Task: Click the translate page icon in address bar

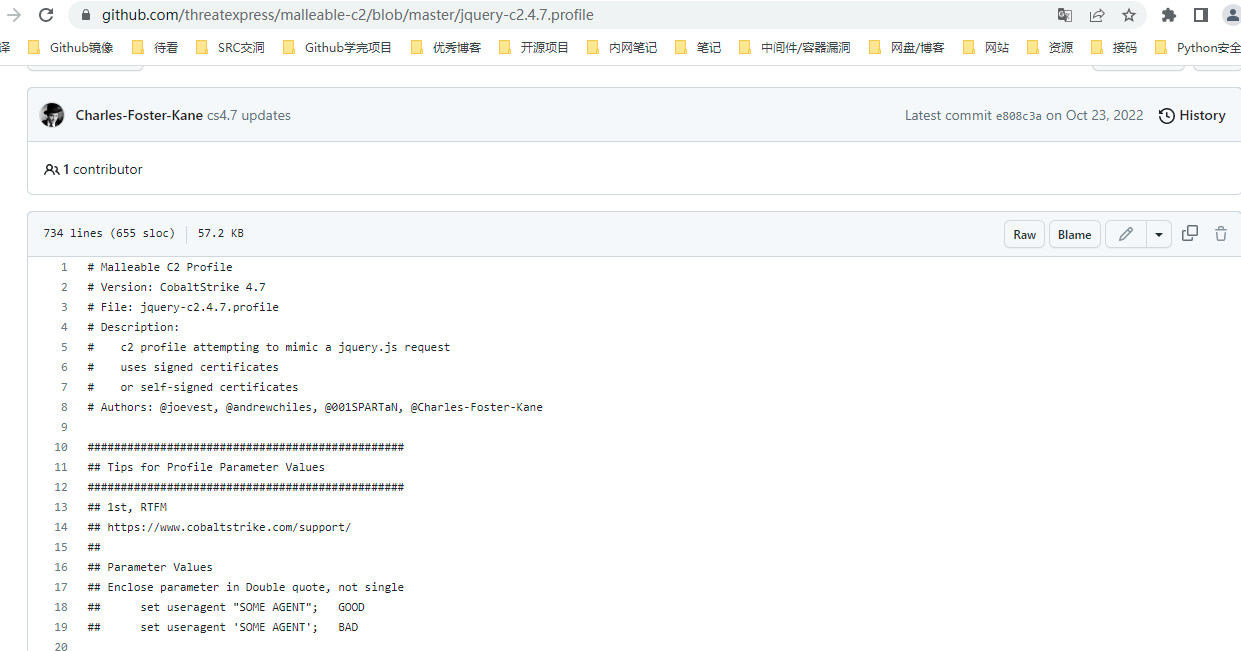Action: [x=1065, y=15]
